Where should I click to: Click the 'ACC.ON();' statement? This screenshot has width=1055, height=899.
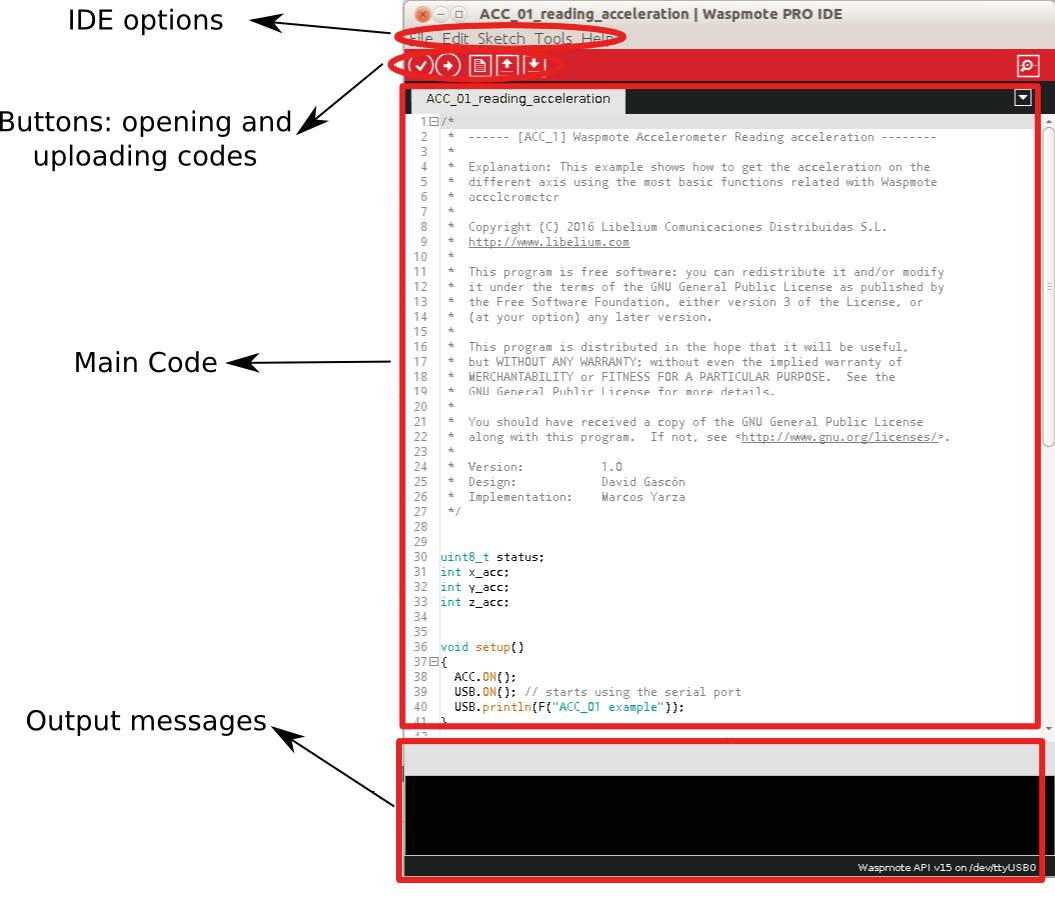[x=485, y=677]
